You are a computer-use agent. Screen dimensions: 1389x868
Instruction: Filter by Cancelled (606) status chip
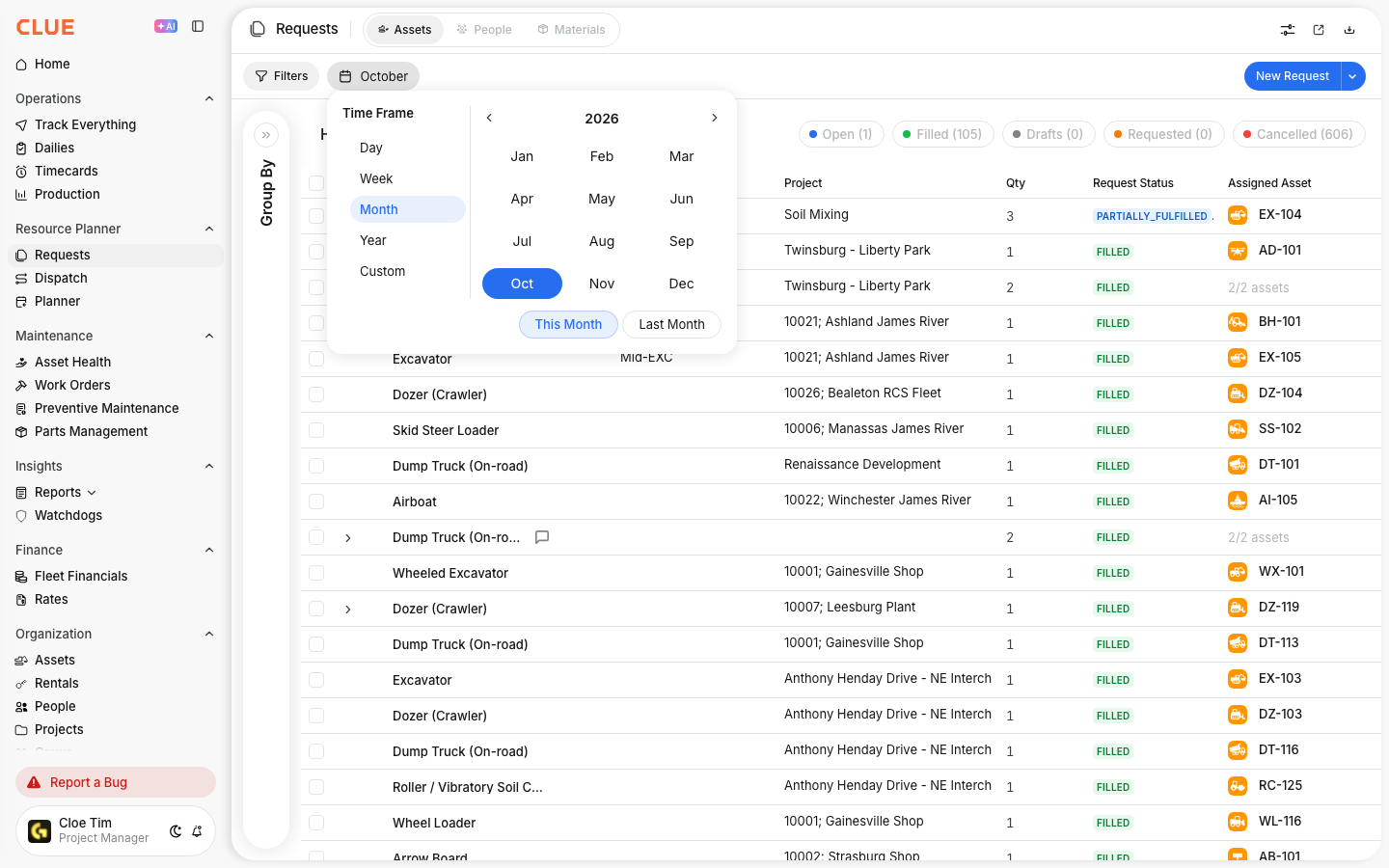pos(1298,134)
